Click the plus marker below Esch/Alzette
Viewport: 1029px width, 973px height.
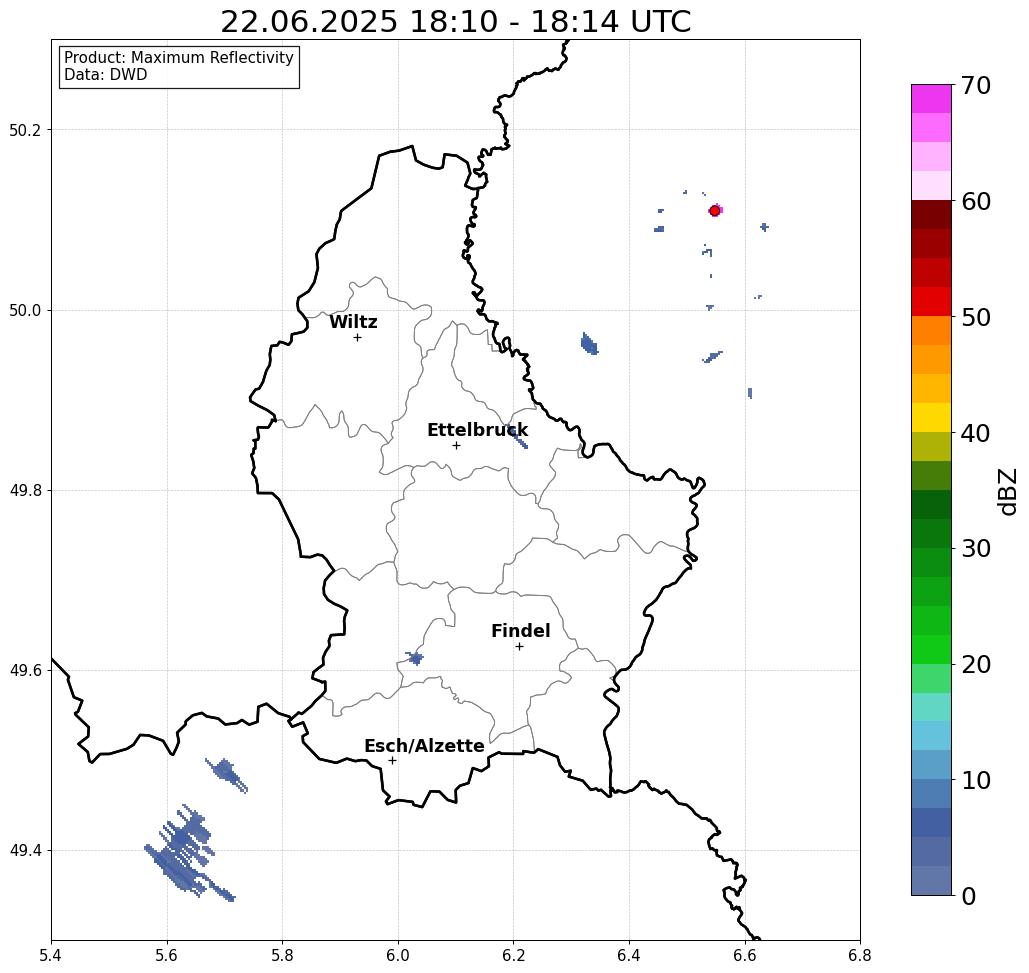(392, 761)
